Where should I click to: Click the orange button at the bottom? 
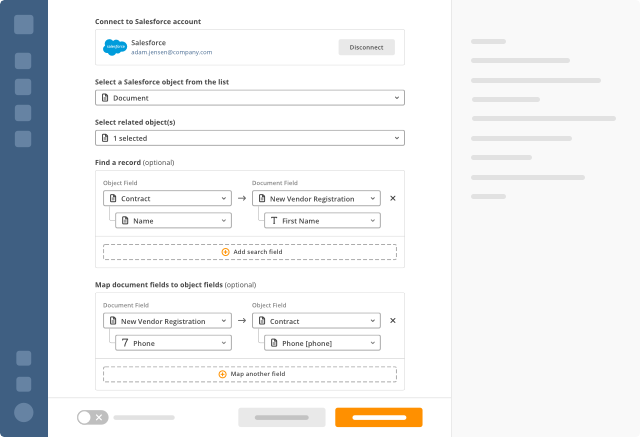[x=379, y=417]
